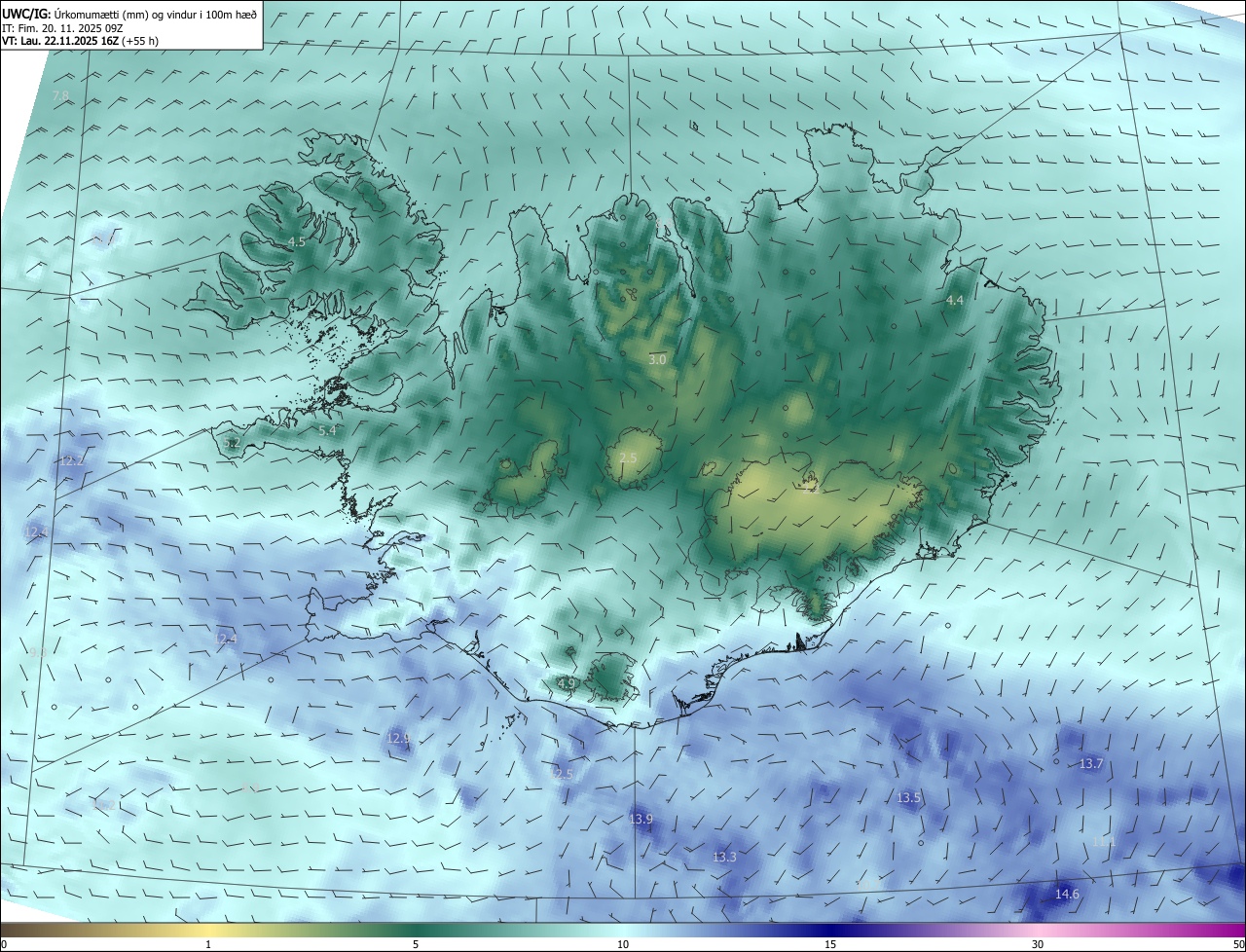Click the '10' tick label on the colour scale
This screenshot has width=1246, height=952.
[623, 944]
